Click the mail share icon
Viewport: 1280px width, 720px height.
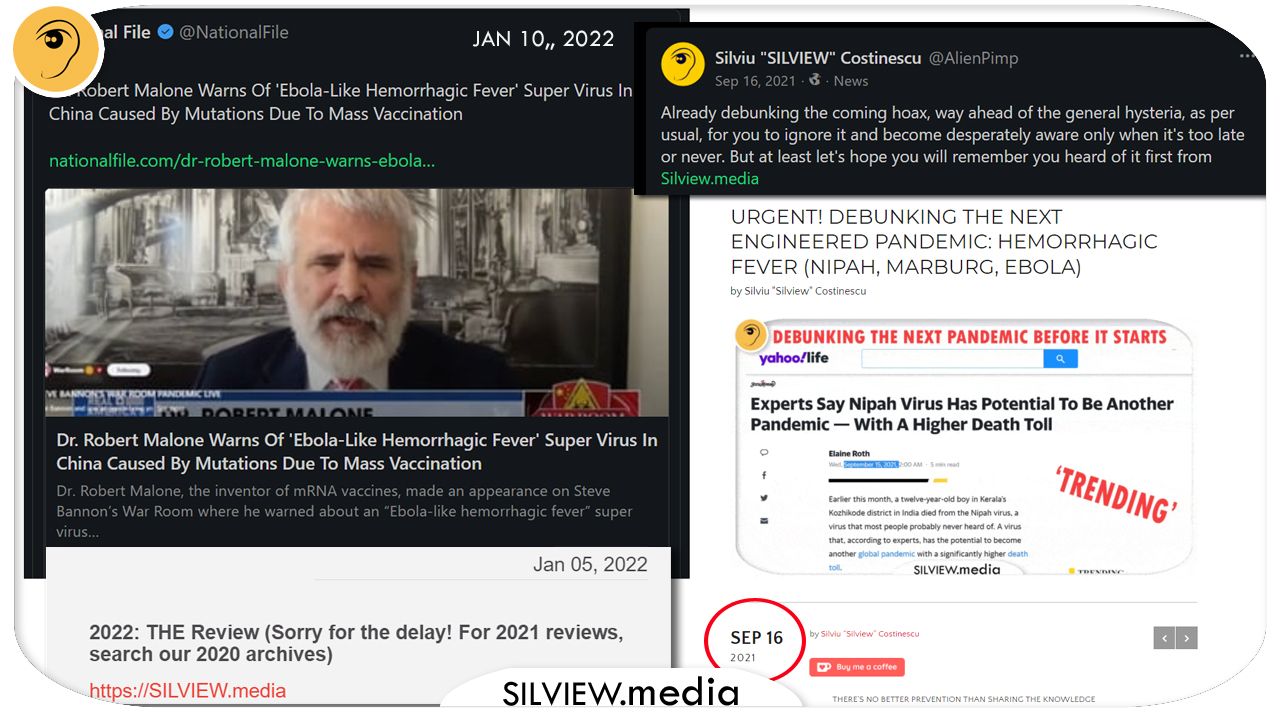pyautogui.click(x=764, y=521)
